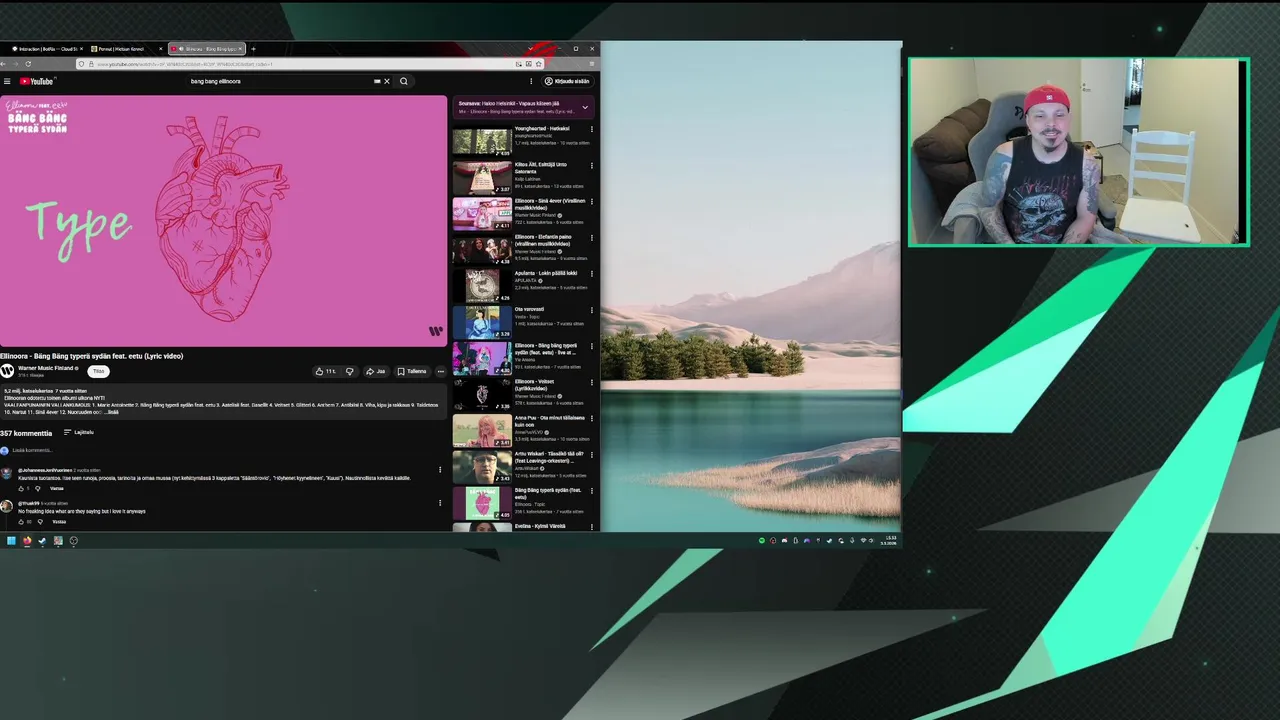
Task: Open a new browser tab with plus button
Action: tap(253, 48)
